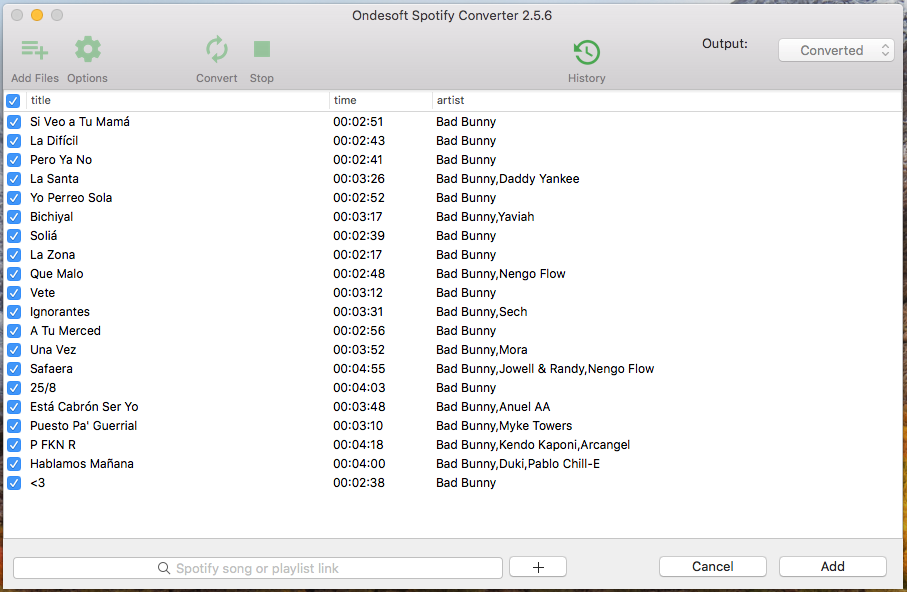Click artist Bad Bunny,Daddy Yankee
Screen dimensions: 907x592
(x=507, y=179)
